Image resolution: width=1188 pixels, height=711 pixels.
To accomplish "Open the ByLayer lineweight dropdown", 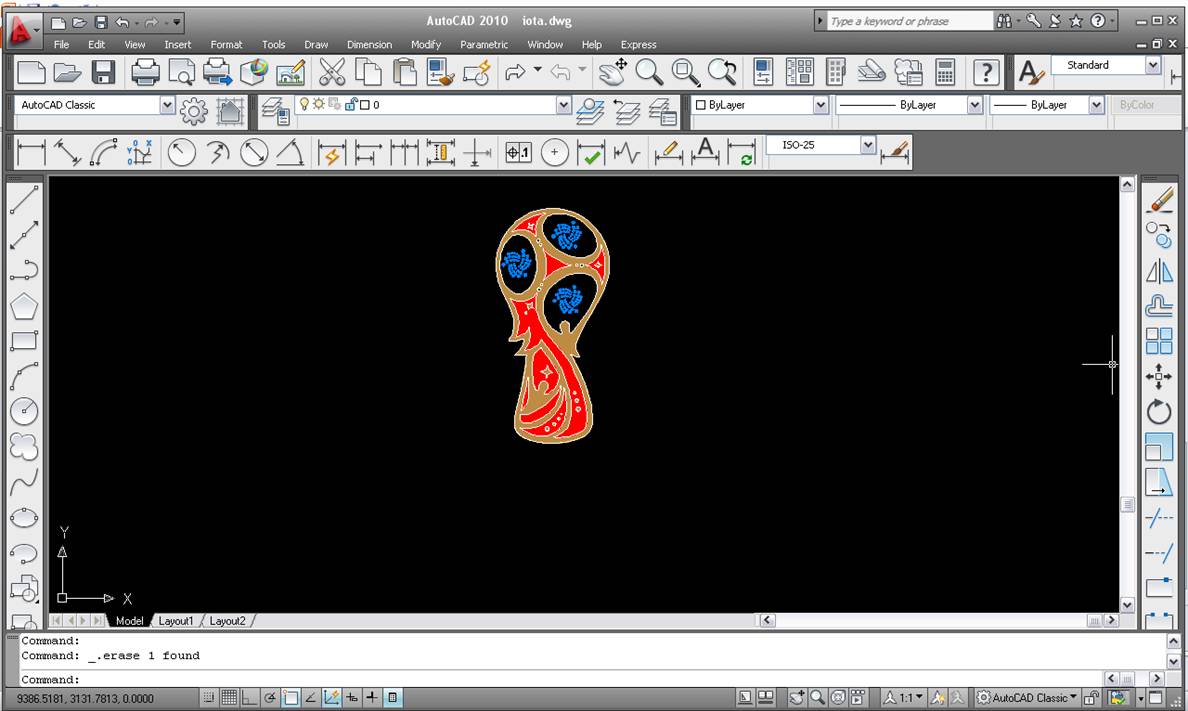I will coord(1096,105).
